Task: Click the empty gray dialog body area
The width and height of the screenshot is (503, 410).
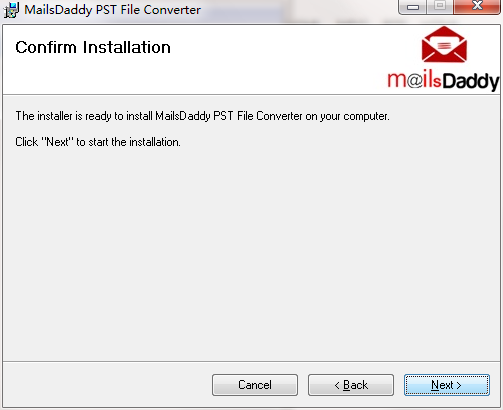Action: (x=251, y=253)
